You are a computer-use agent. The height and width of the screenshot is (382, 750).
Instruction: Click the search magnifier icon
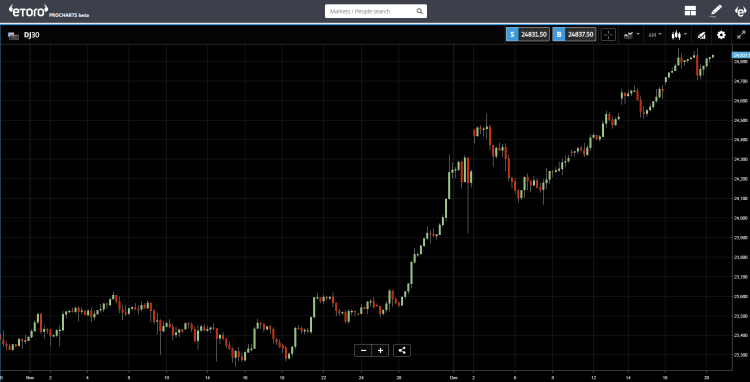[419, 11]
